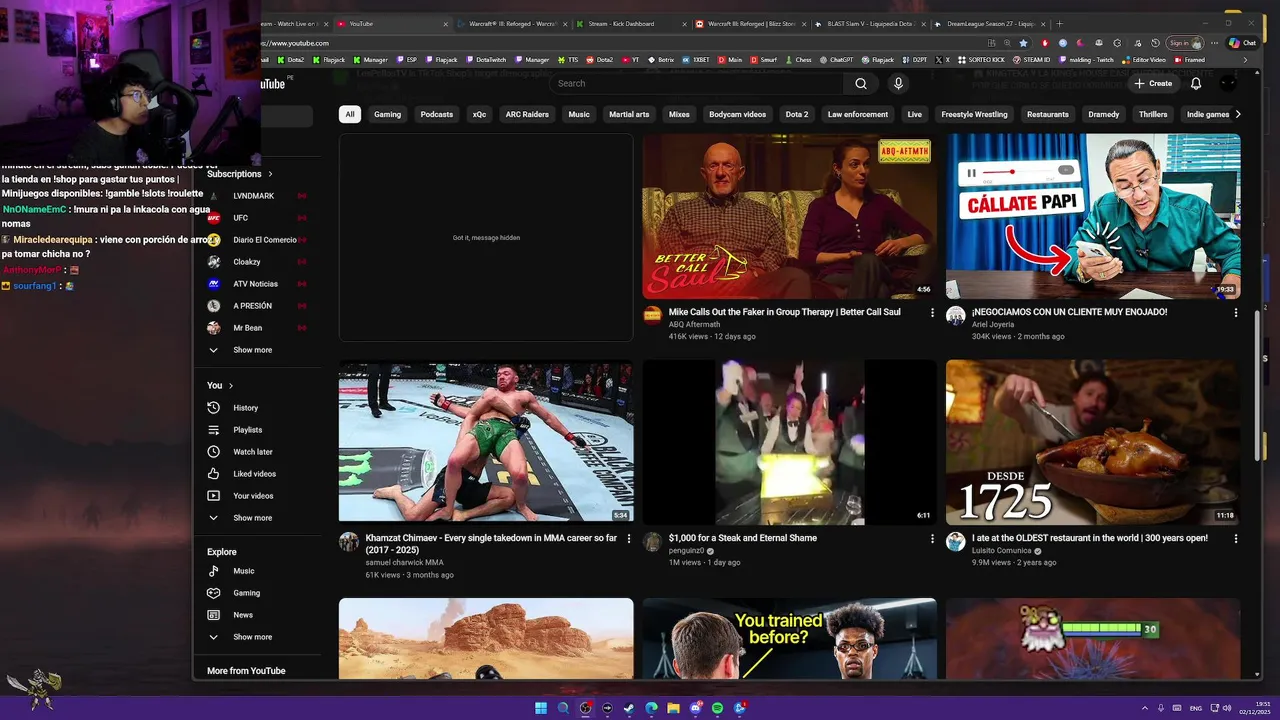Select the All filter chip
This screenshot has height=720, width=1280.
tap(350, 114)
